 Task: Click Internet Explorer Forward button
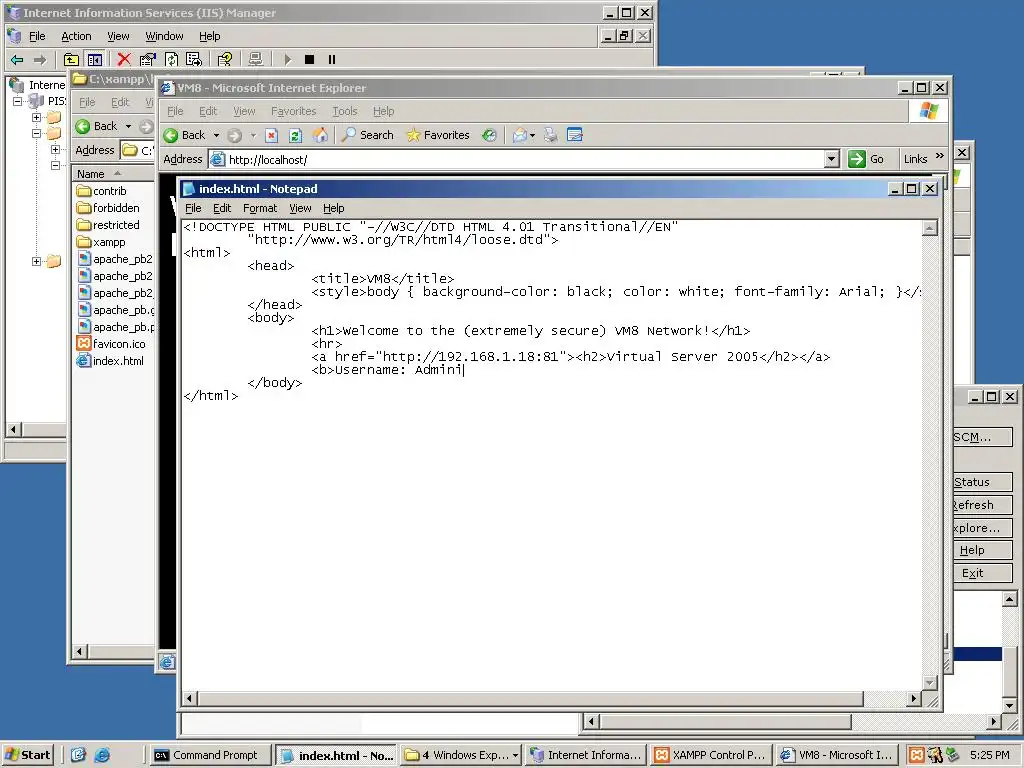click(234, 135)
